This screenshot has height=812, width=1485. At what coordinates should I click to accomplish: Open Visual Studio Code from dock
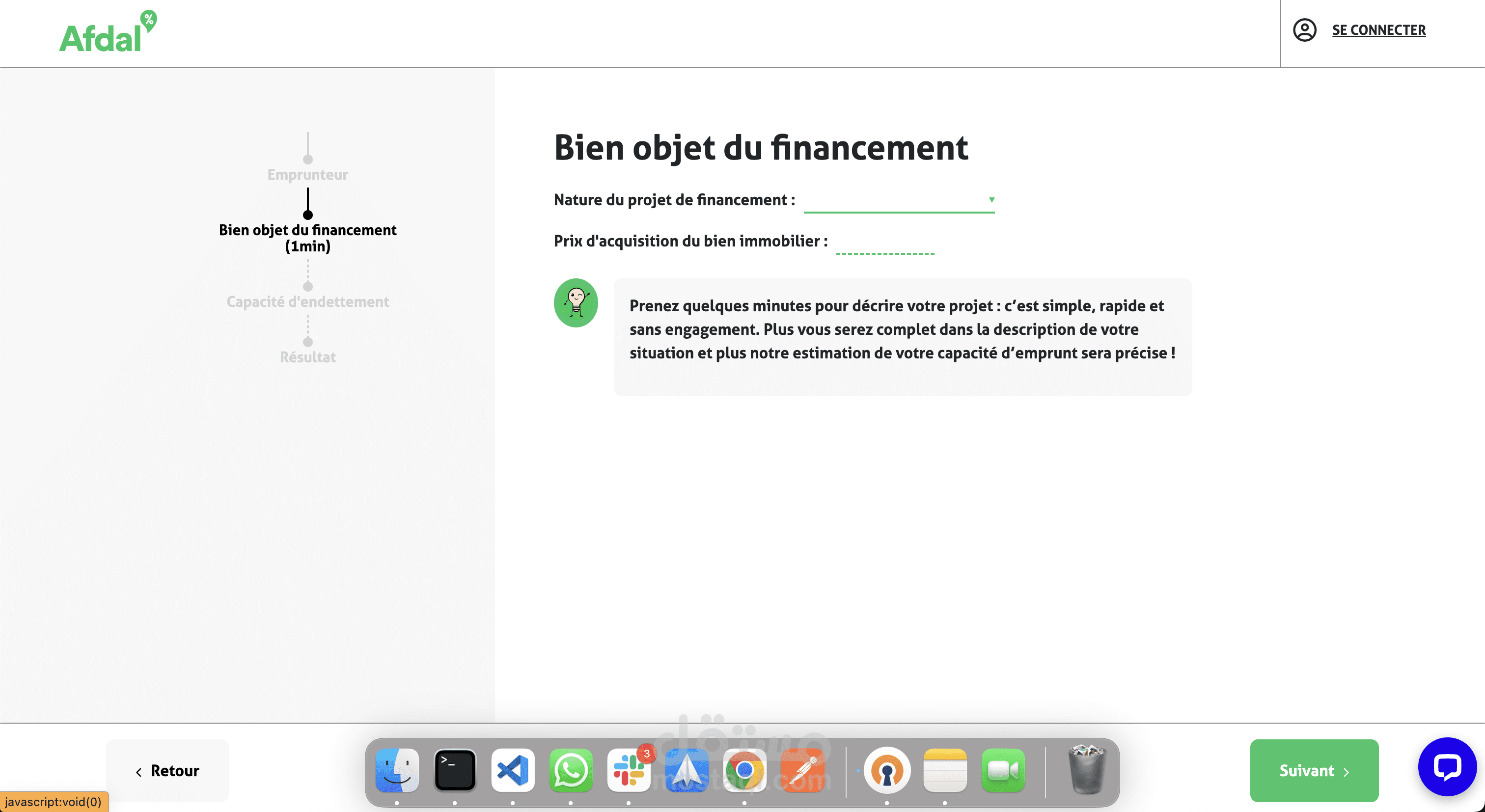513,770
